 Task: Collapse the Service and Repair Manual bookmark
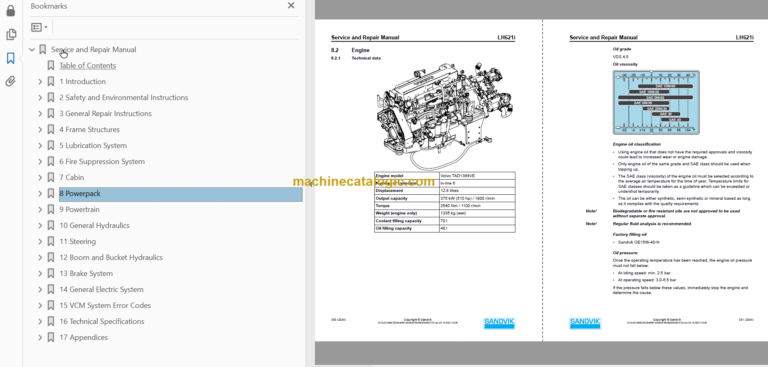32,49
